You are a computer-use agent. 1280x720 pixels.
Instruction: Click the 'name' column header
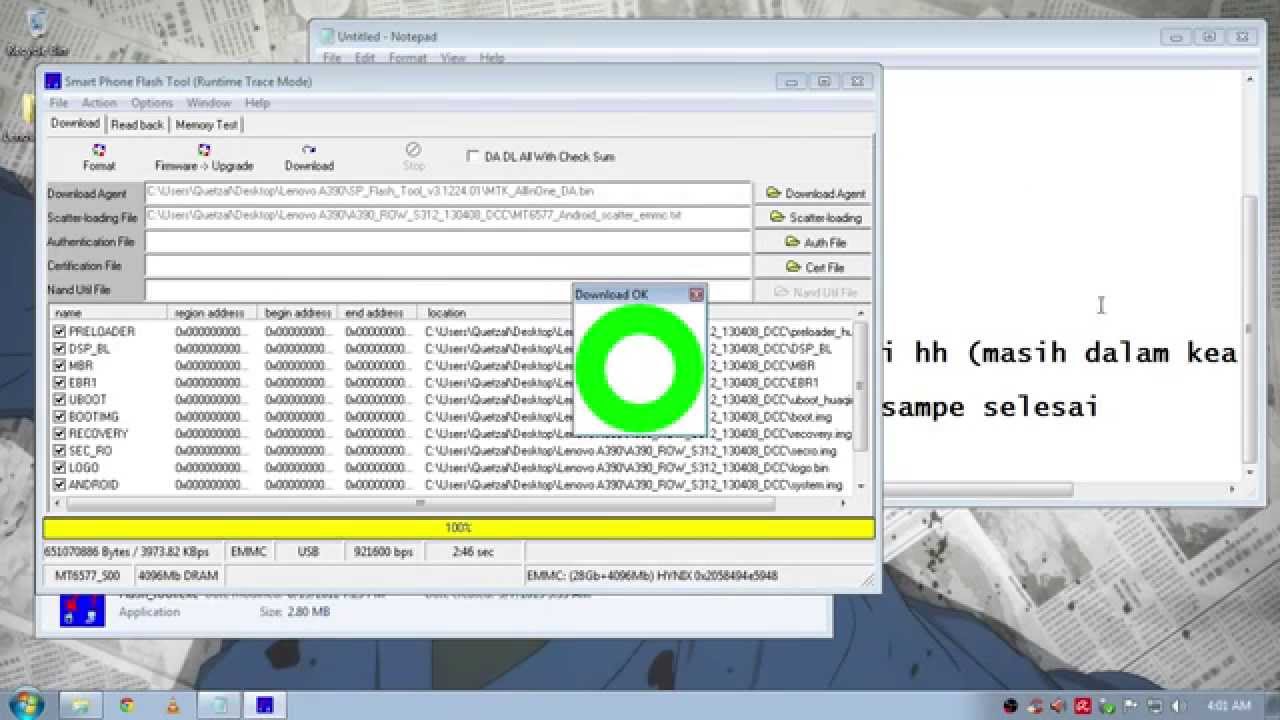point(108,313)
